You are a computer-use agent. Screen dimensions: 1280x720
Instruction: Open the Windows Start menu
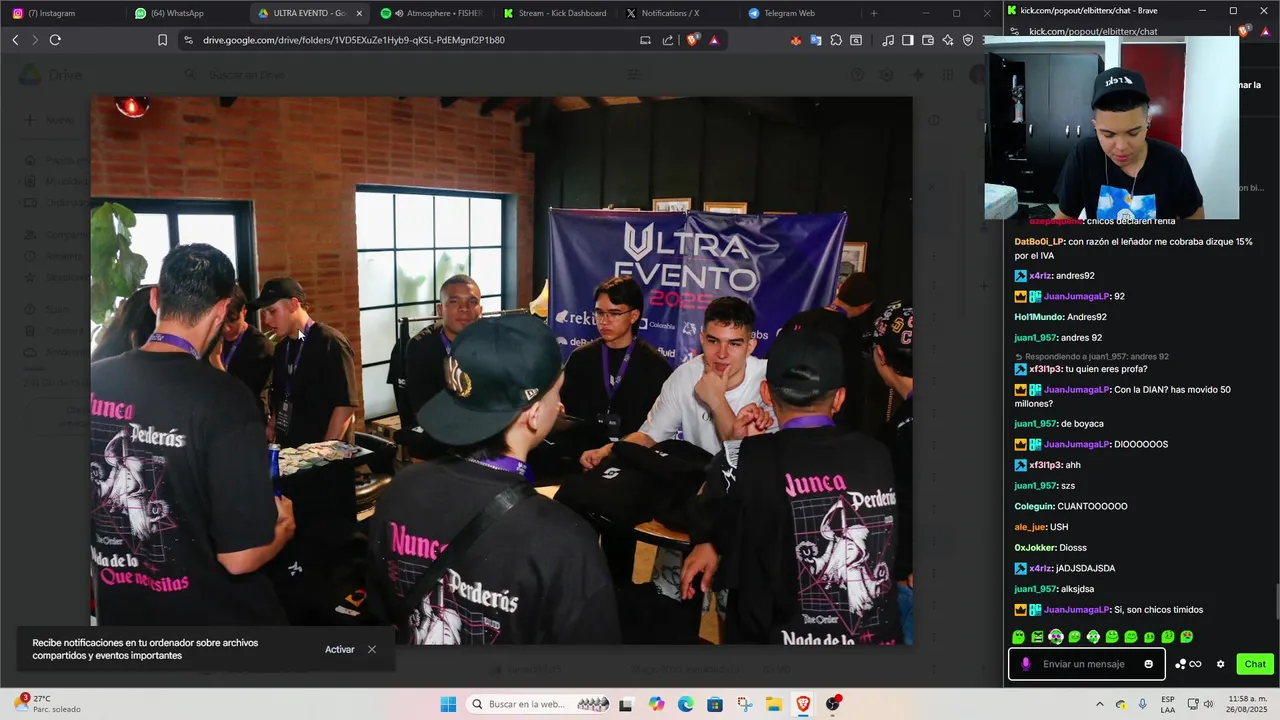(448, 704)
